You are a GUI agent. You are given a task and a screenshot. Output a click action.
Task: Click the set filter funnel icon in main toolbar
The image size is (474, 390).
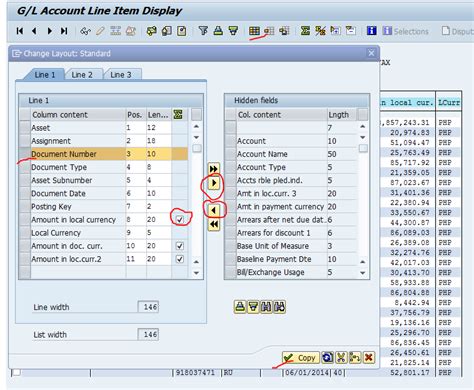pos(203,31)
